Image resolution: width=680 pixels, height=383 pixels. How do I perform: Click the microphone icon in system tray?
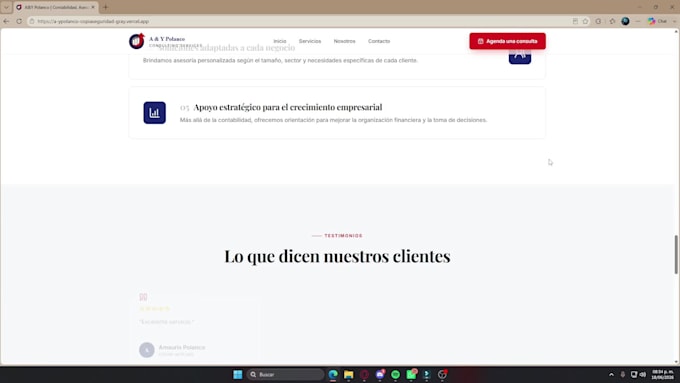[x=623, y=374]
